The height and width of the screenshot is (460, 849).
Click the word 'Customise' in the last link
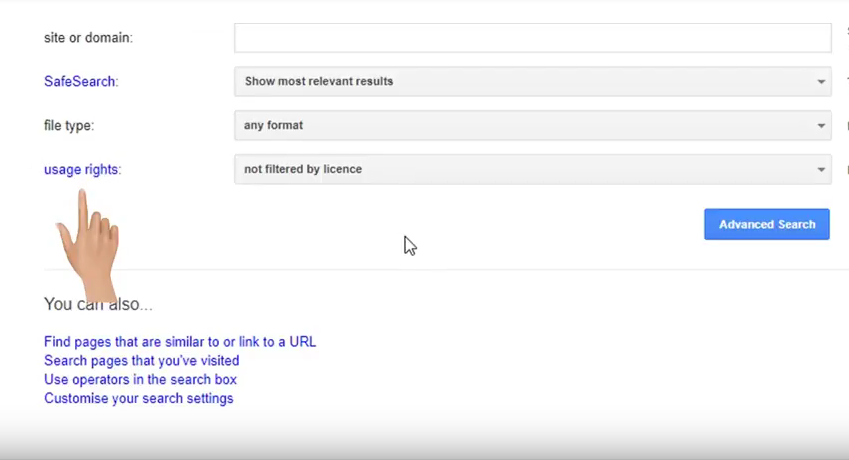pos(76,399)
